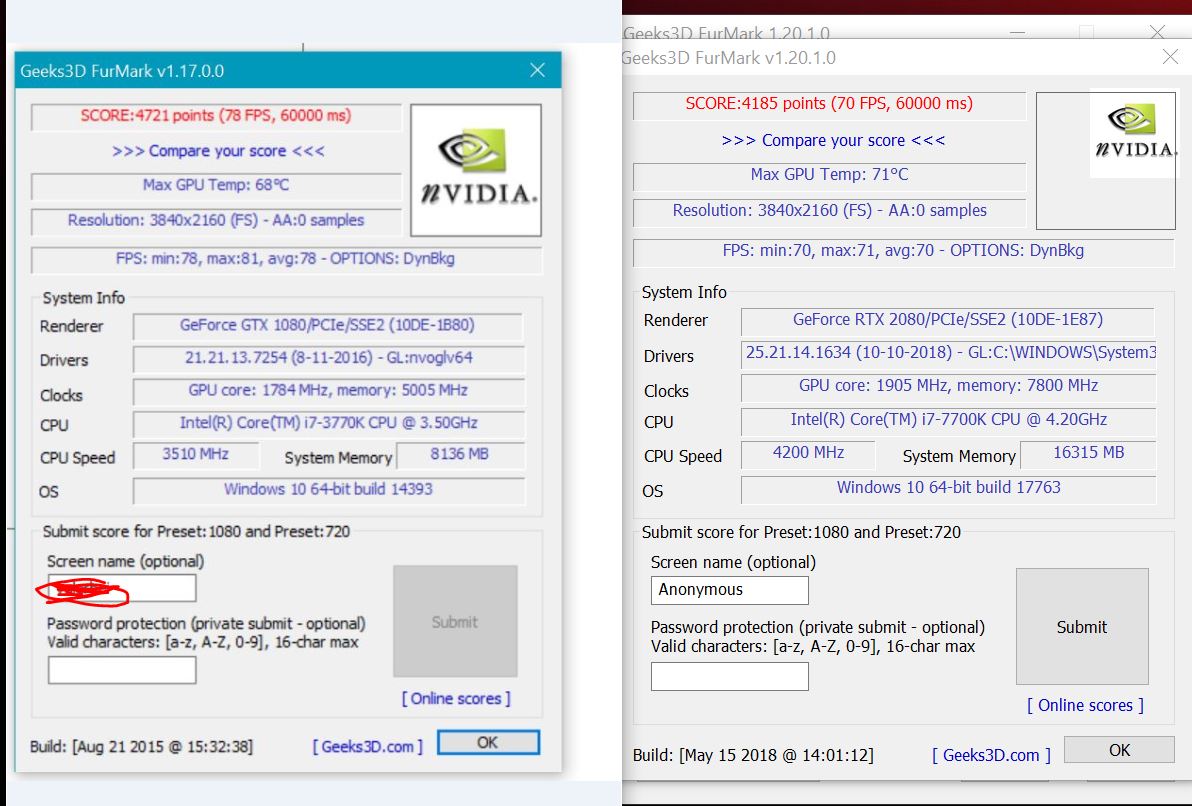This screenshot has width=1192, height=806.
Task: Click the NVIDIA logo in FurMark v1.20.1.0
Action: point(1133,134)
